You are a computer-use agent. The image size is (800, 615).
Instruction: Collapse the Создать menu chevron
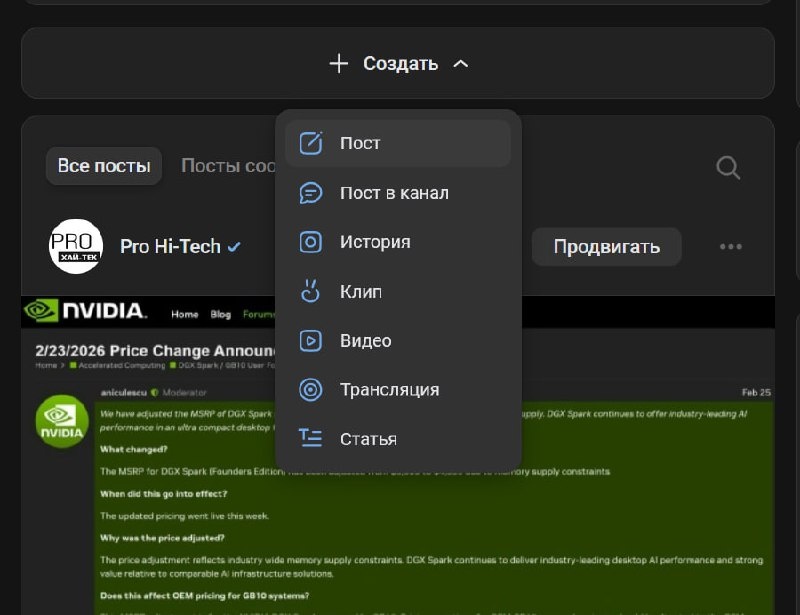(x=461, y=64)
